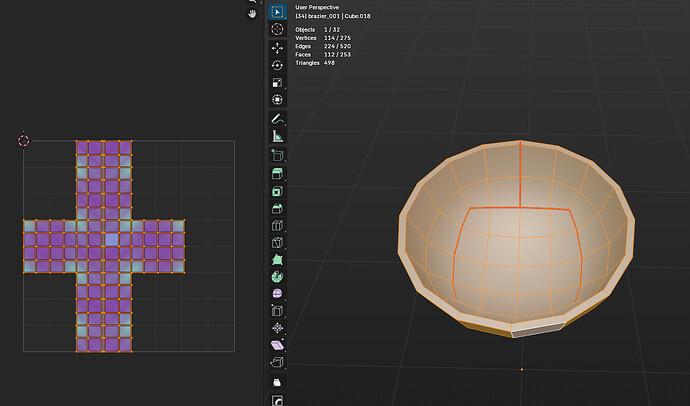This screenshot has height=406, width=690.
Task: Select the Select Box tool
Action: pyautogui.click(x=277, y=12)
